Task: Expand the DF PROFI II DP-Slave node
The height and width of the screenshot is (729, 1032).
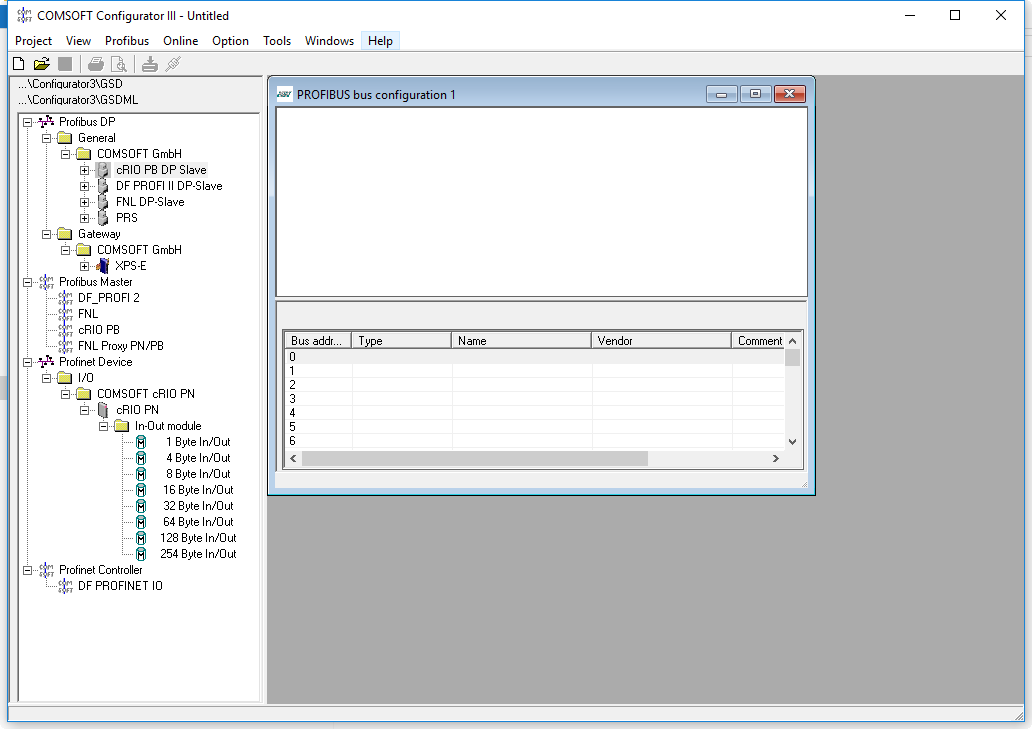Action: pos(84,186)
